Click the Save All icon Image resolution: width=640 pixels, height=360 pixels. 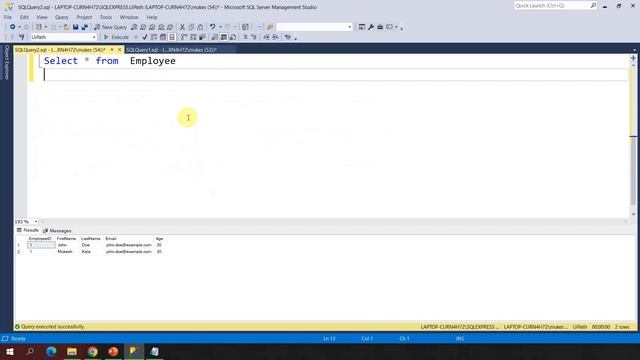pyautogui.click(x=84, y=27)
